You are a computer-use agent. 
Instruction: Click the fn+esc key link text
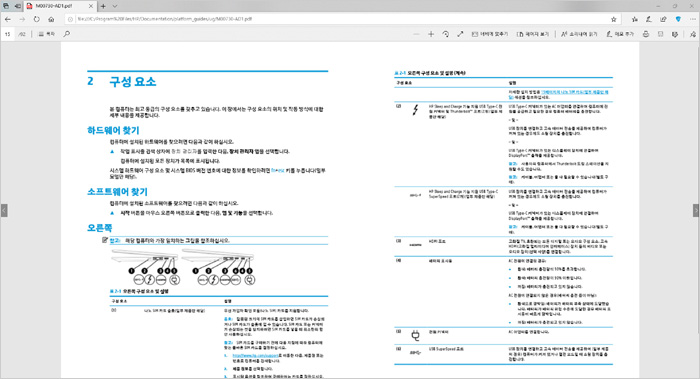277,171
